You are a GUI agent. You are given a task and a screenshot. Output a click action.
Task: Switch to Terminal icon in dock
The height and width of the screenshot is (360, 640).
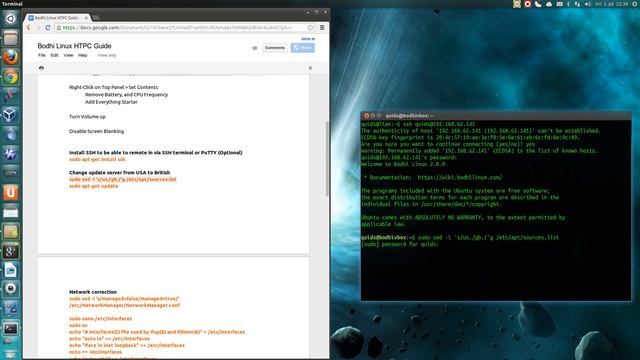(11, 328)
